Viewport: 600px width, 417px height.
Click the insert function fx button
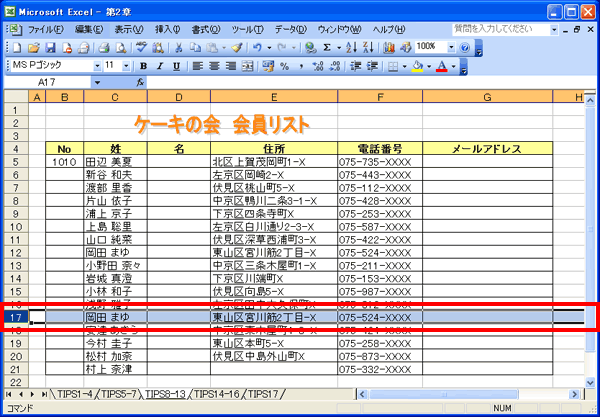click(140, 82)
